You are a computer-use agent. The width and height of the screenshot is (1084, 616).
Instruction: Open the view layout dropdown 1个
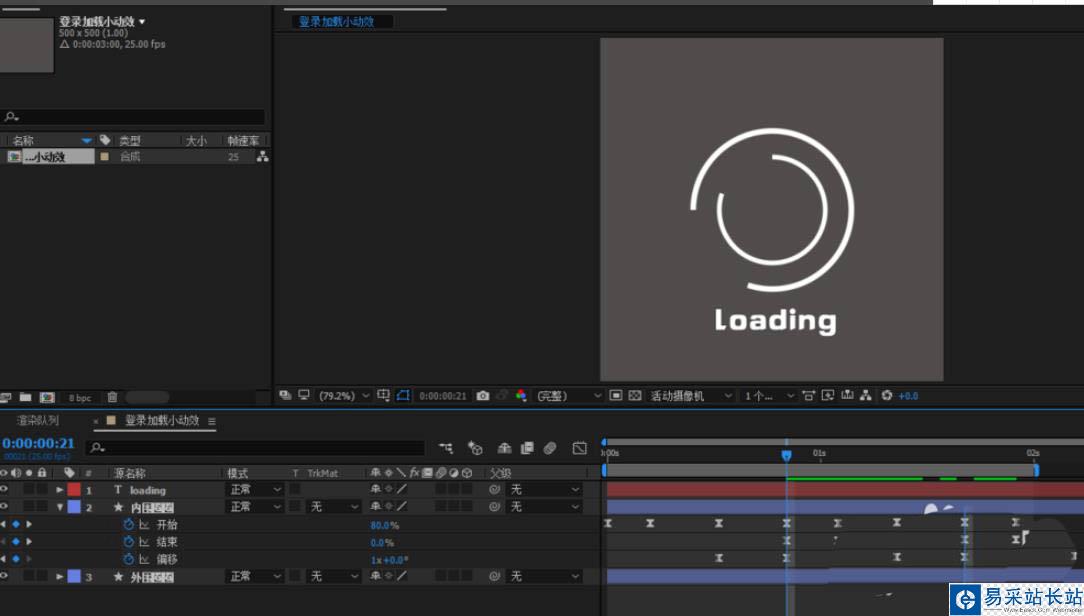[x=768, y=396]
